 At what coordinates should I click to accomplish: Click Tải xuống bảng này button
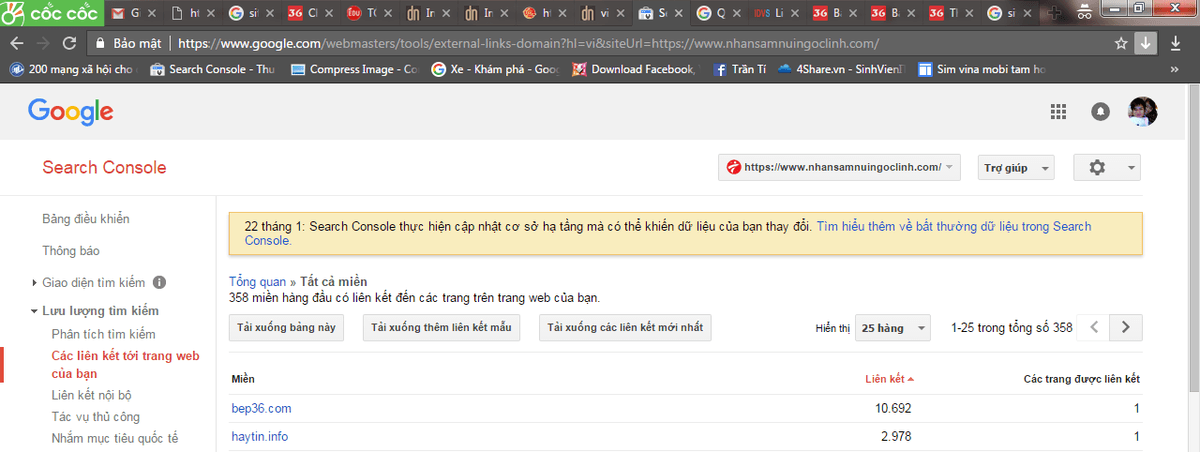287,327
